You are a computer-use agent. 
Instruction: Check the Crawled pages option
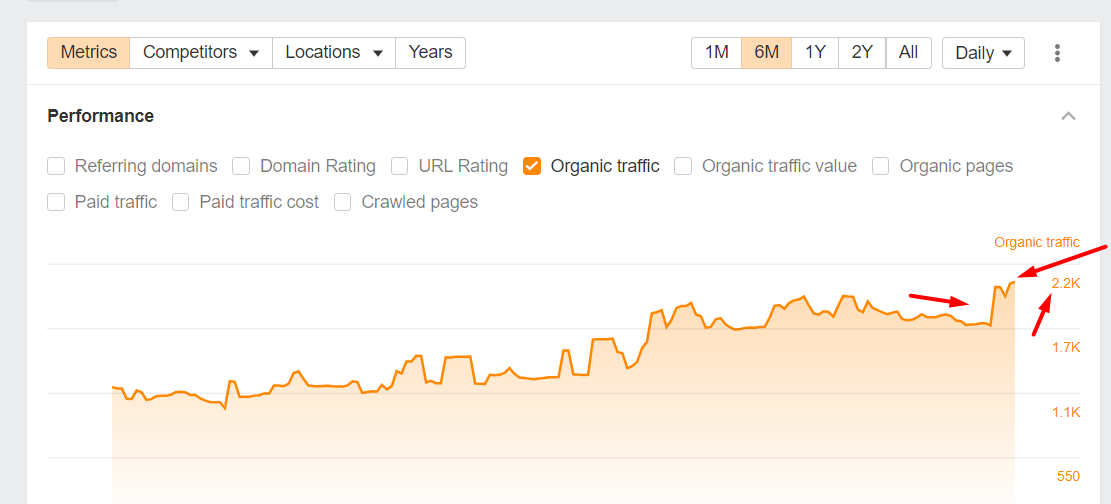tap(343, 202)
